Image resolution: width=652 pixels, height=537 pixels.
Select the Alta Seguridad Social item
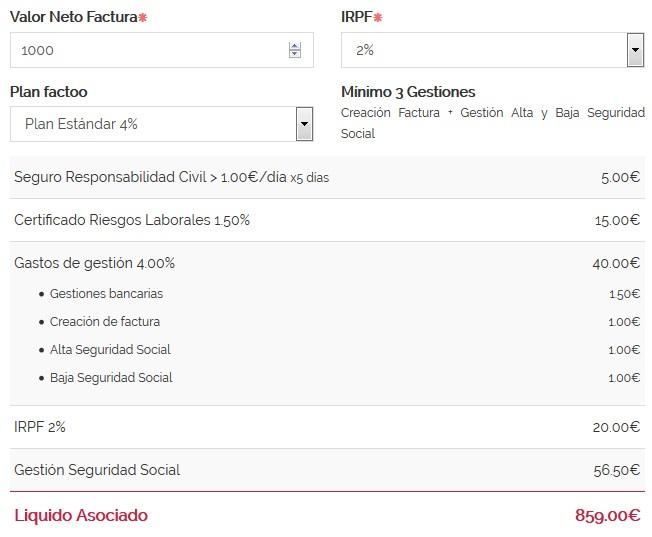(110, 350)
